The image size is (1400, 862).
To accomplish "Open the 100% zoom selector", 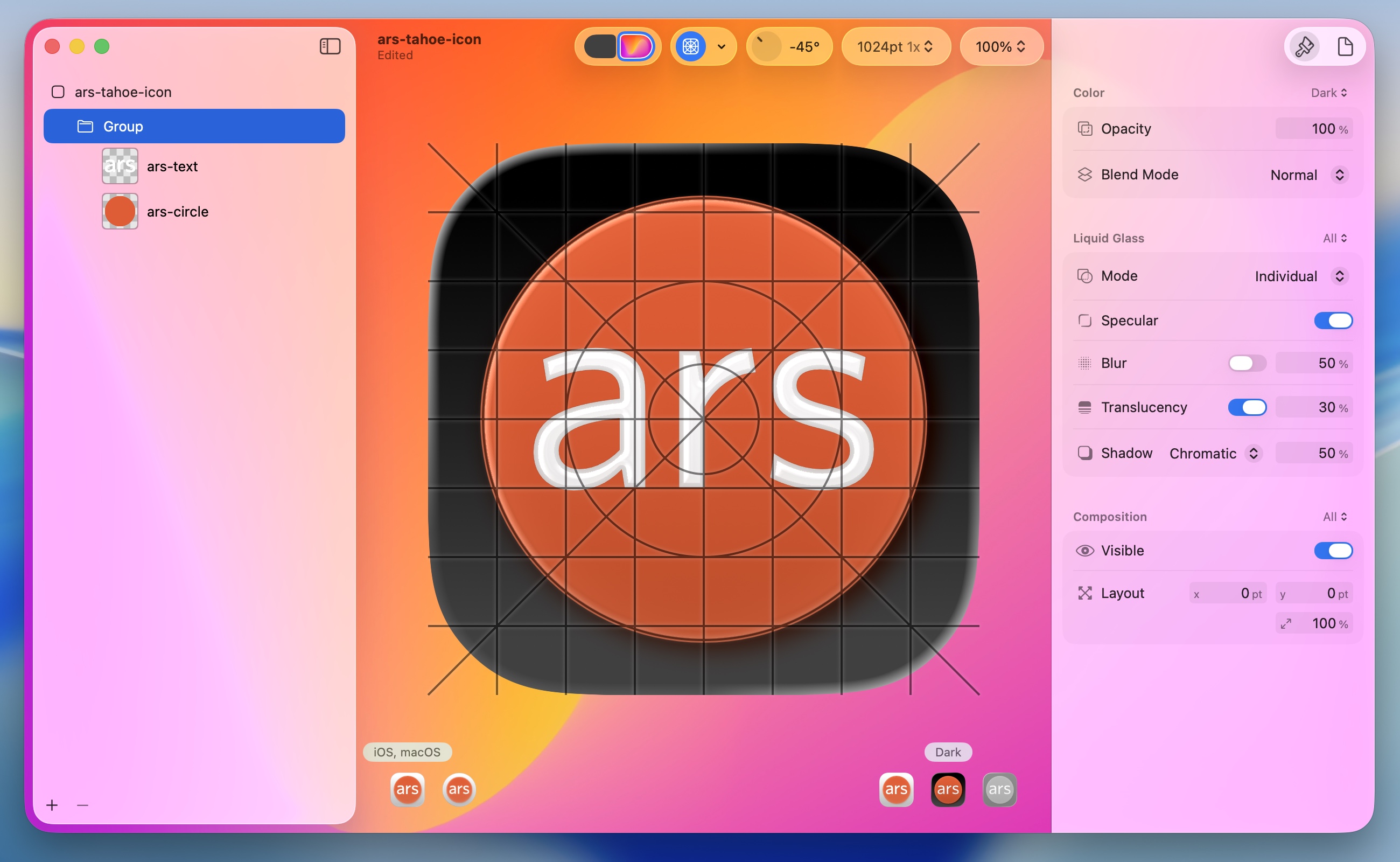I will [1001, 46].
